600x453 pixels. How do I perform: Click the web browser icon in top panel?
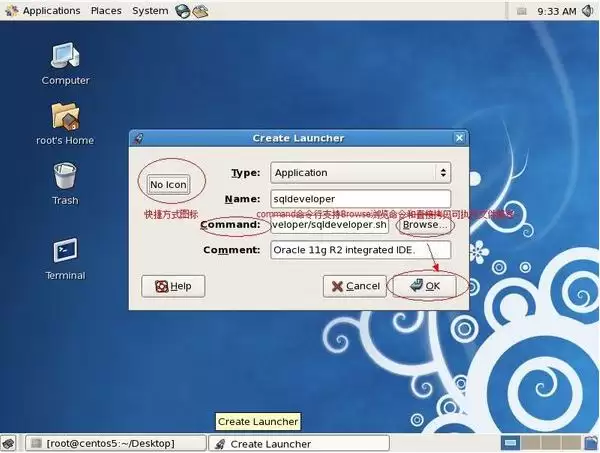[183, 11]
